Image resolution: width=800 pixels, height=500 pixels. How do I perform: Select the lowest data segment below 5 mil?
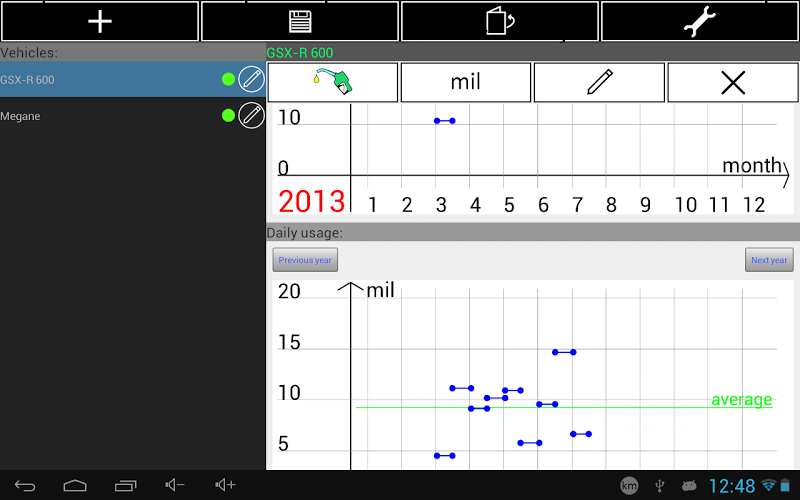click(444, 456)
